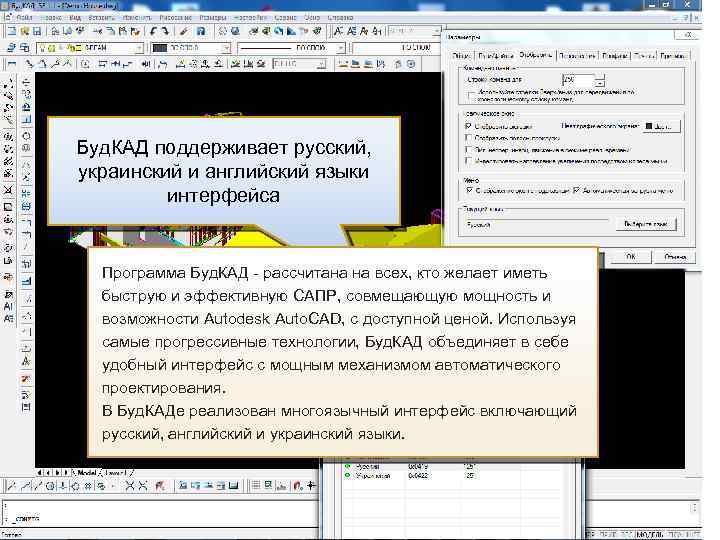Click the black crosshair icon in bottom toolbar
The height and width of the screenshot is (540, 720).
point(312,485)
